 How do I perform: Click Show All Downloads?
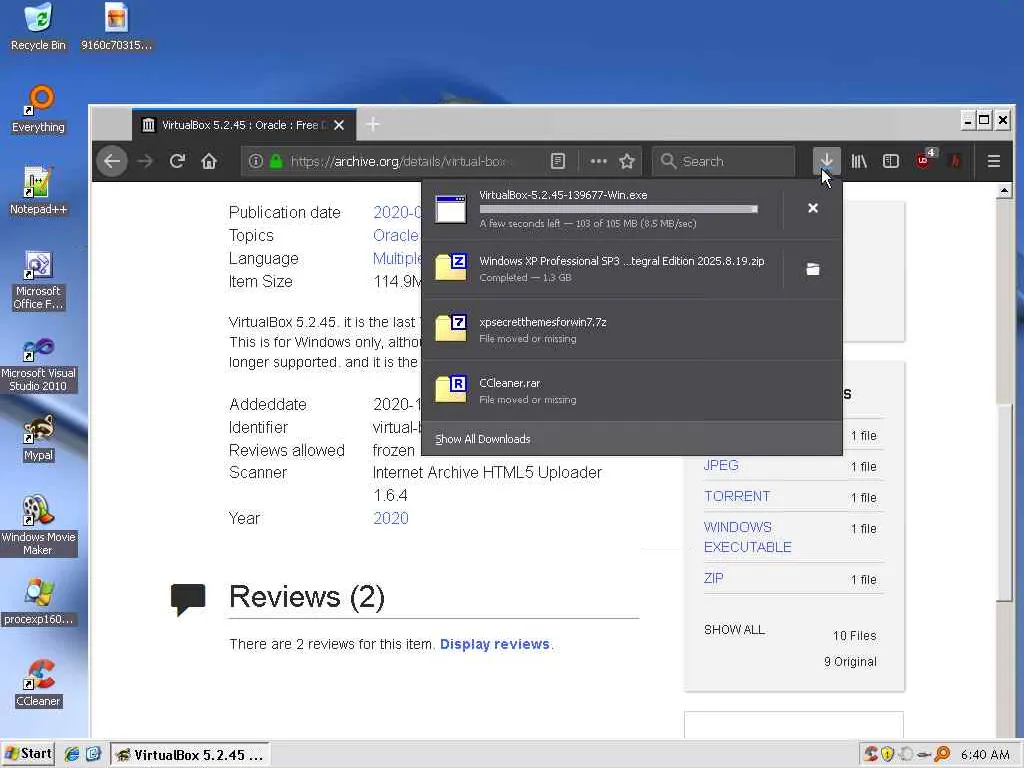point(483,439)
